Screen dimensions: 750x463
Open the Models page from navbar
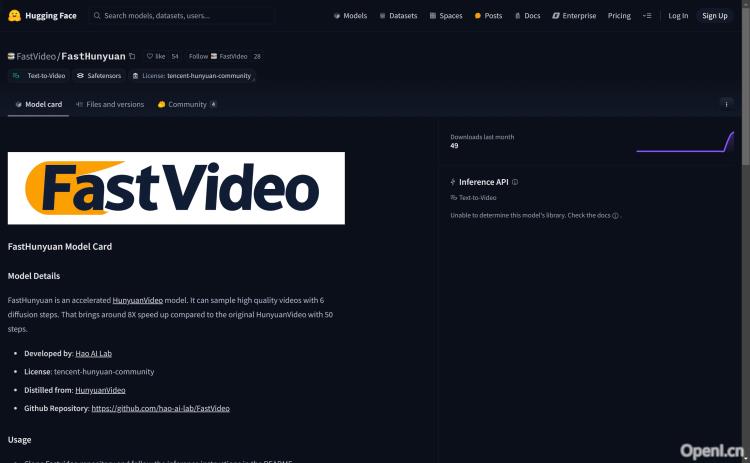(350, 16)
